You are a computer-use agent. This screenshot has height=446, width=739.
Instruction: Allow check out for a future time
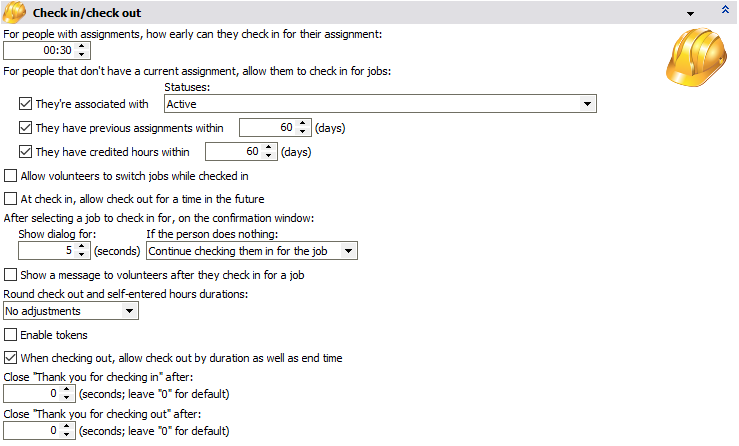pos(11,199)
